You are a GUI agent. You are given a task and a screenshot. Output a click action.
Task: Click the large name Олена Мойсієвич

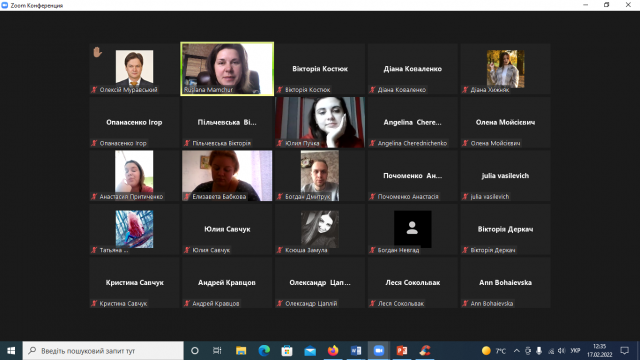(505, 122)
